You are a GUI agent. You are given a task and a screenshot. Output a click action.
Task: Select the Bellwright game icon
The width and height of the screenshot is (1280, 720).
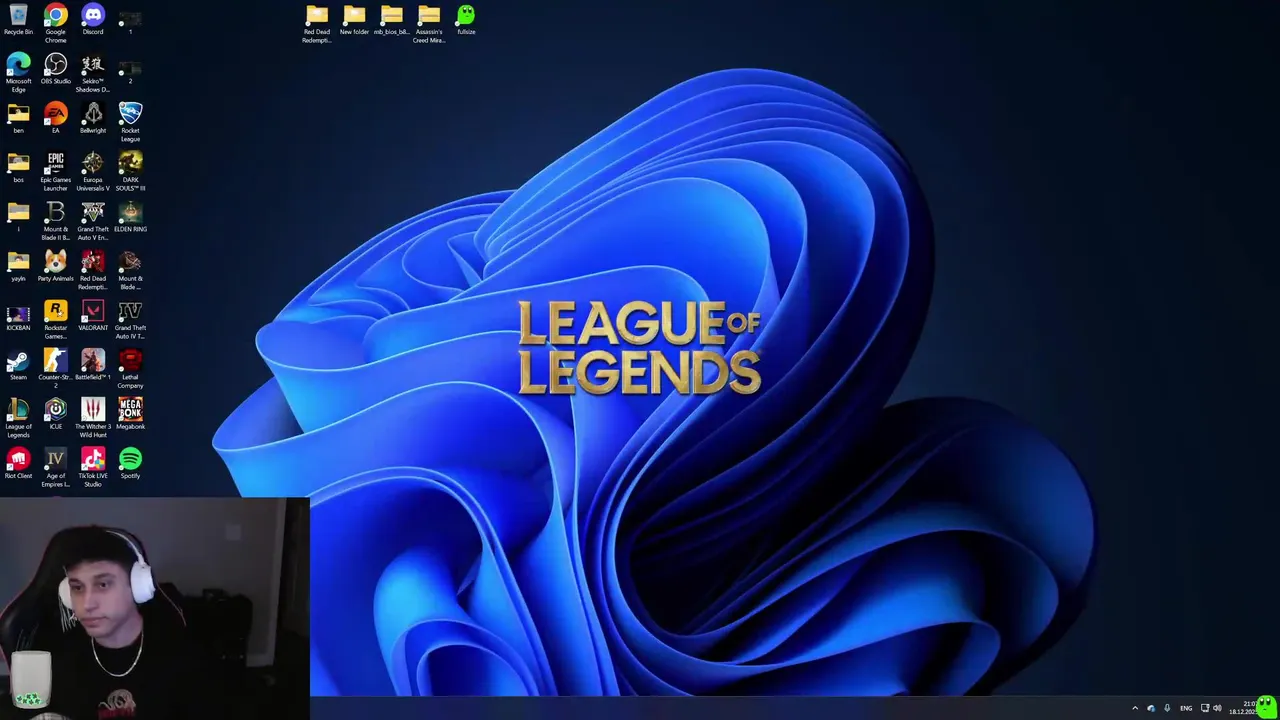(93, 118)
